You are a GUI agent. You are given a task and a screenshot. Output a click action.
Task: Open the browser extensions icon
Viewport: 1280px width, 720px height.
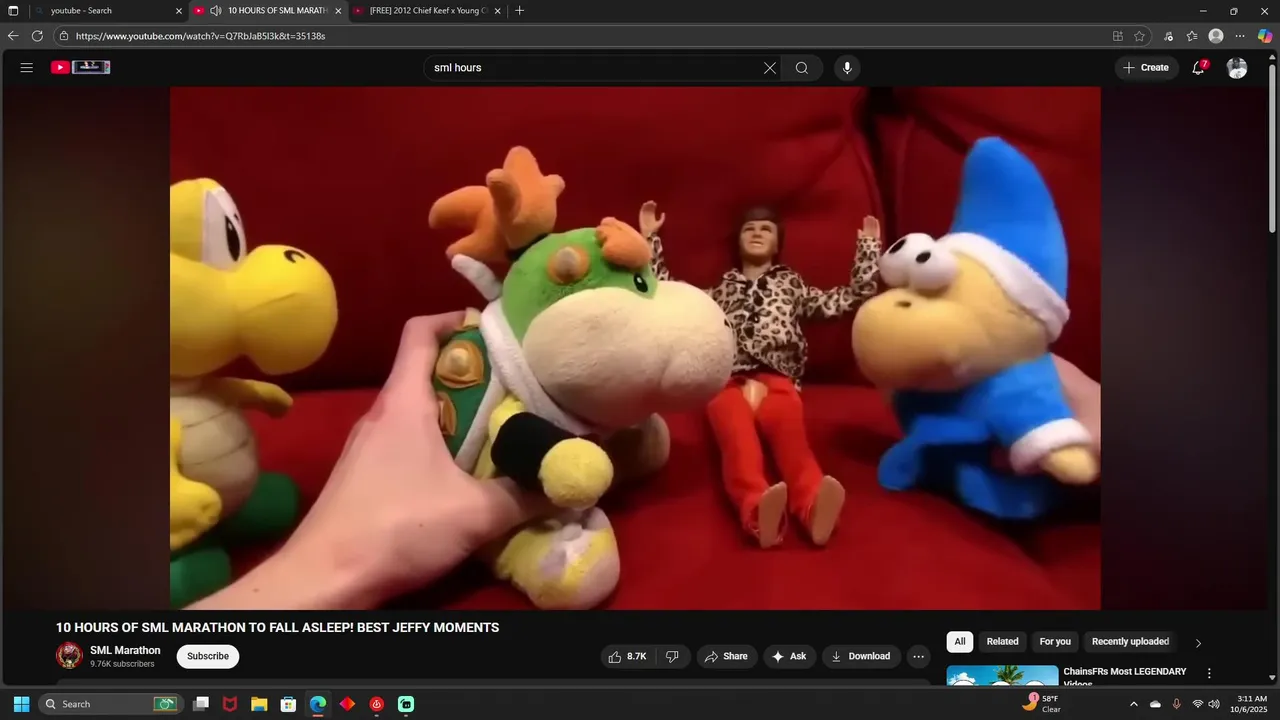(x=1168, y=36)
